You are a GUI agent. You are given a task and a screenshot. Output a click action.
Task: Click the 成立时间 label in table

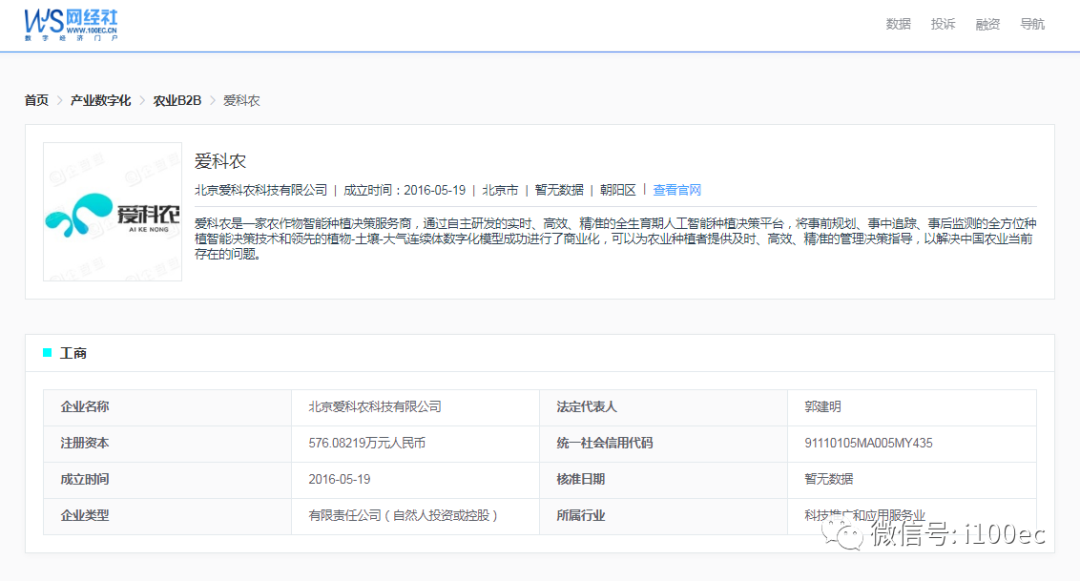(x=85, y=479)
